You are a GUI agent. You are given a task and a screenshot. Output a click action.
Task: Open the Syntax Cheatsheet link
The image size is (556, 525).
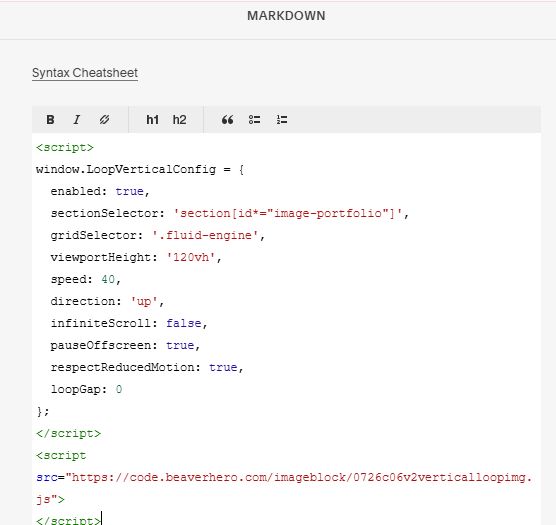85,73
